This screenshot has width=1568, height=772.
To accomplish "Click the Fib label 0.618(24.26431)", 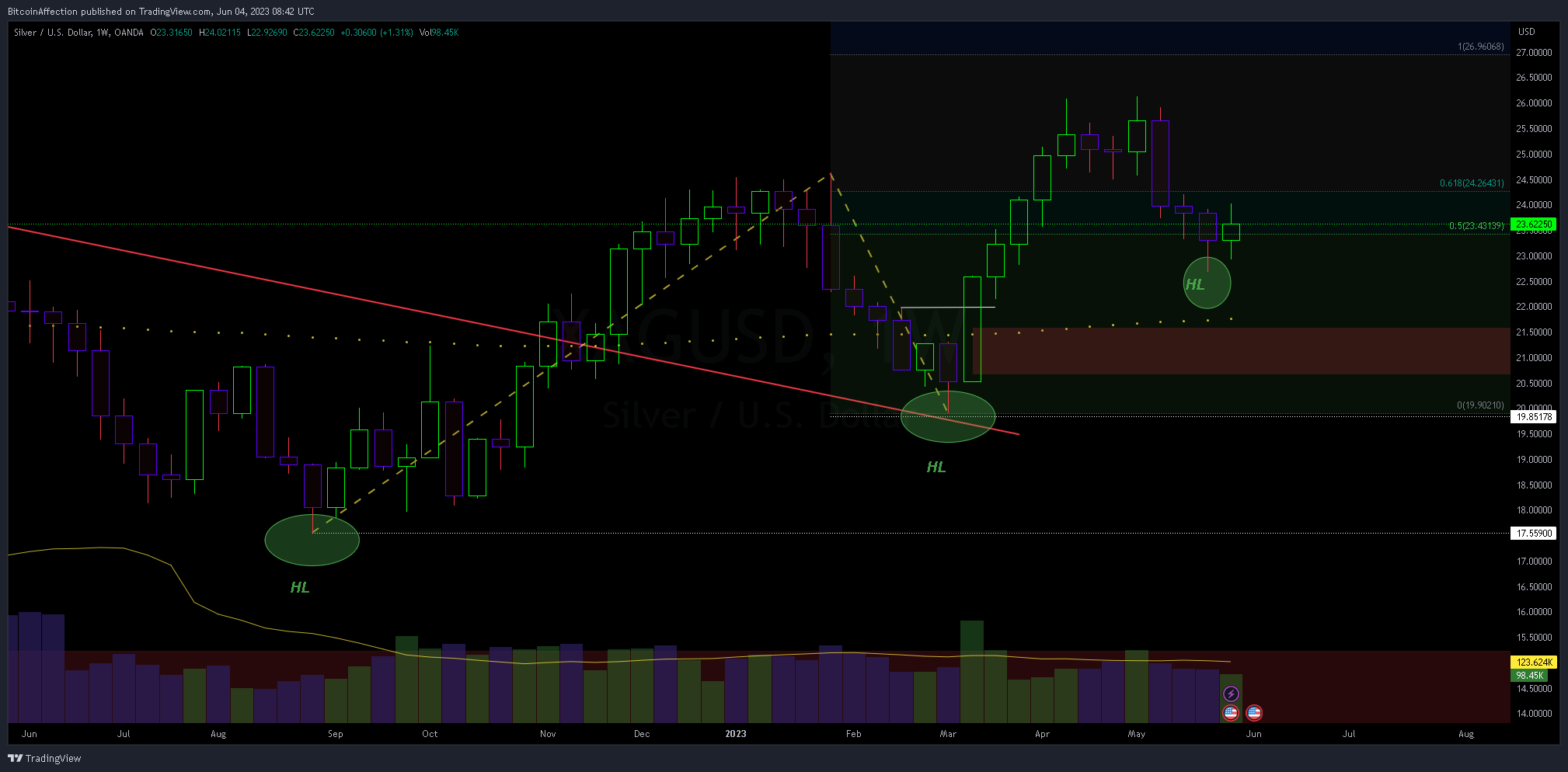I will coord(1472,183).
